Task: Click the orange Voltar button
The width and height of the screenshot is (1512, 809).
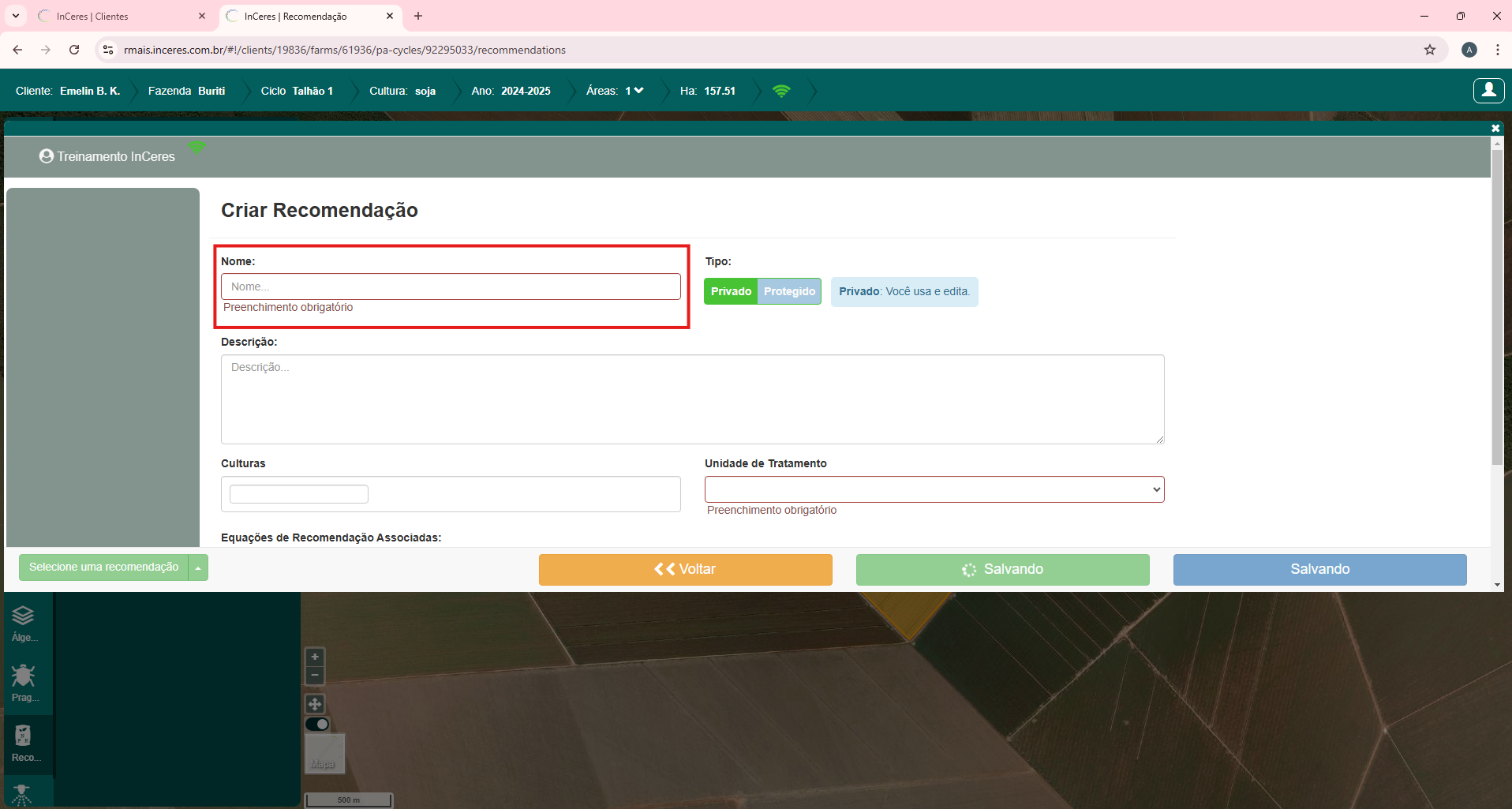Action: click(x=685, y=569)
